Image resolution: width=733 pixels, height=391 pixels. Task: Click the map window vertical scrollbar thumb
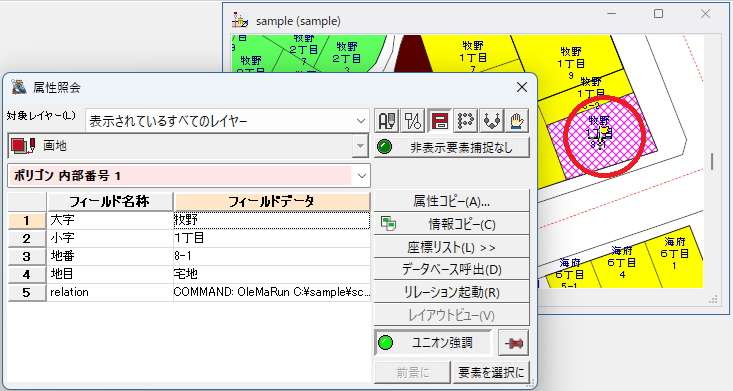point(712,161)
